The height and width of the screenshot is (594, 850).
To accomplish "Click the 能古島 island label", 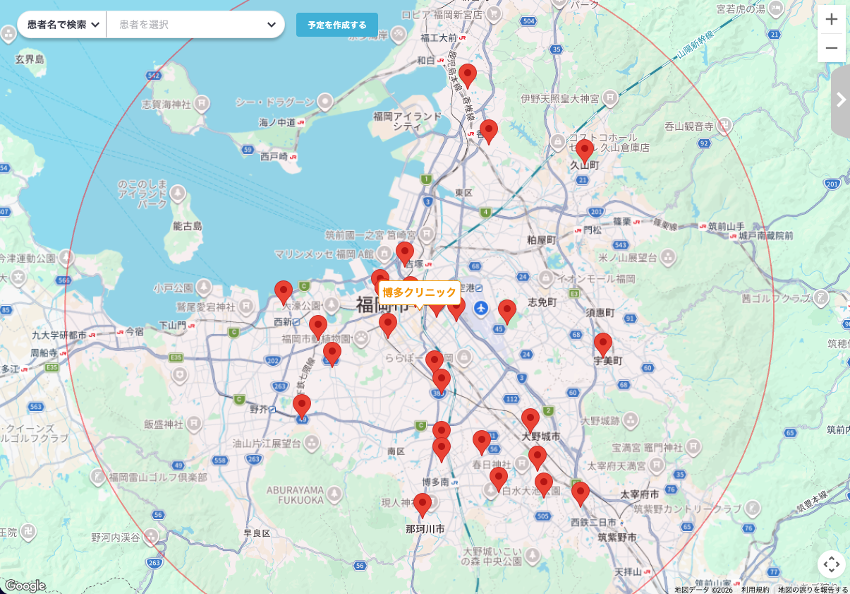I will tap(188, 225).
